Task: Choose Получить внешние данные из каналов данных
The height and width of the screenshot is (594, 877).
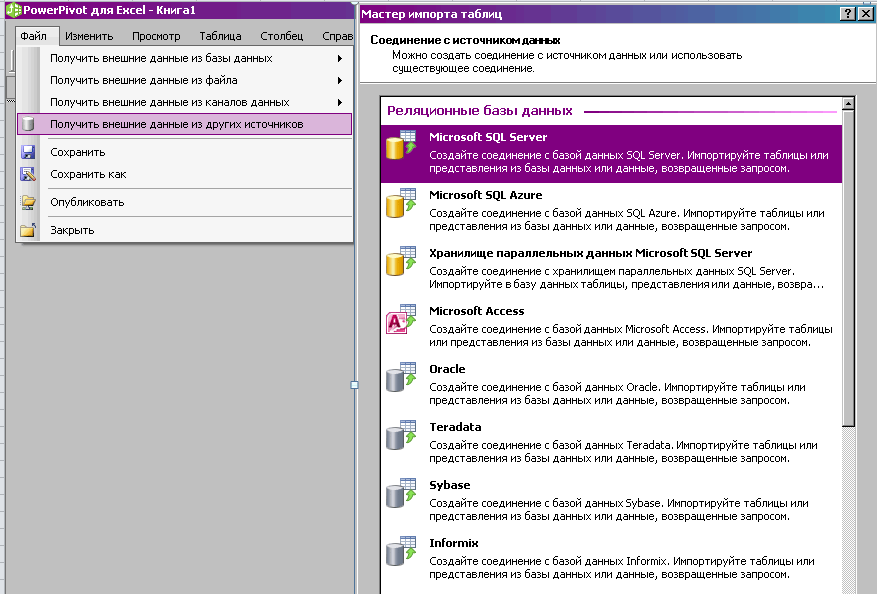Action: tap(185, 102)
